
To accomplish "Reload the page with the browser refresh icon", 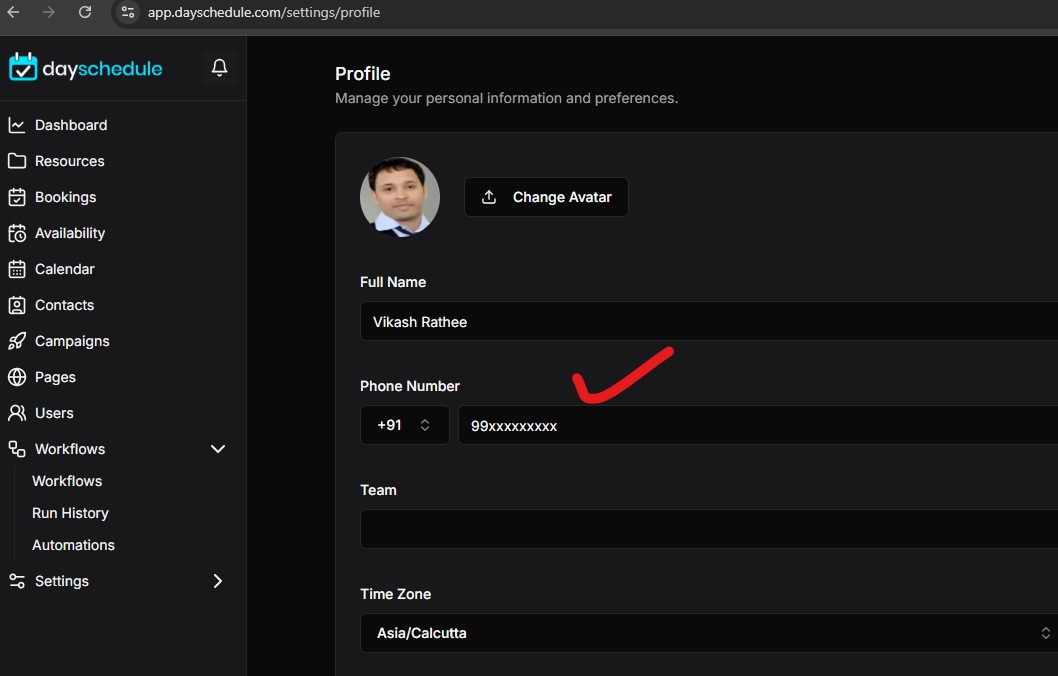I will (85, 12).
